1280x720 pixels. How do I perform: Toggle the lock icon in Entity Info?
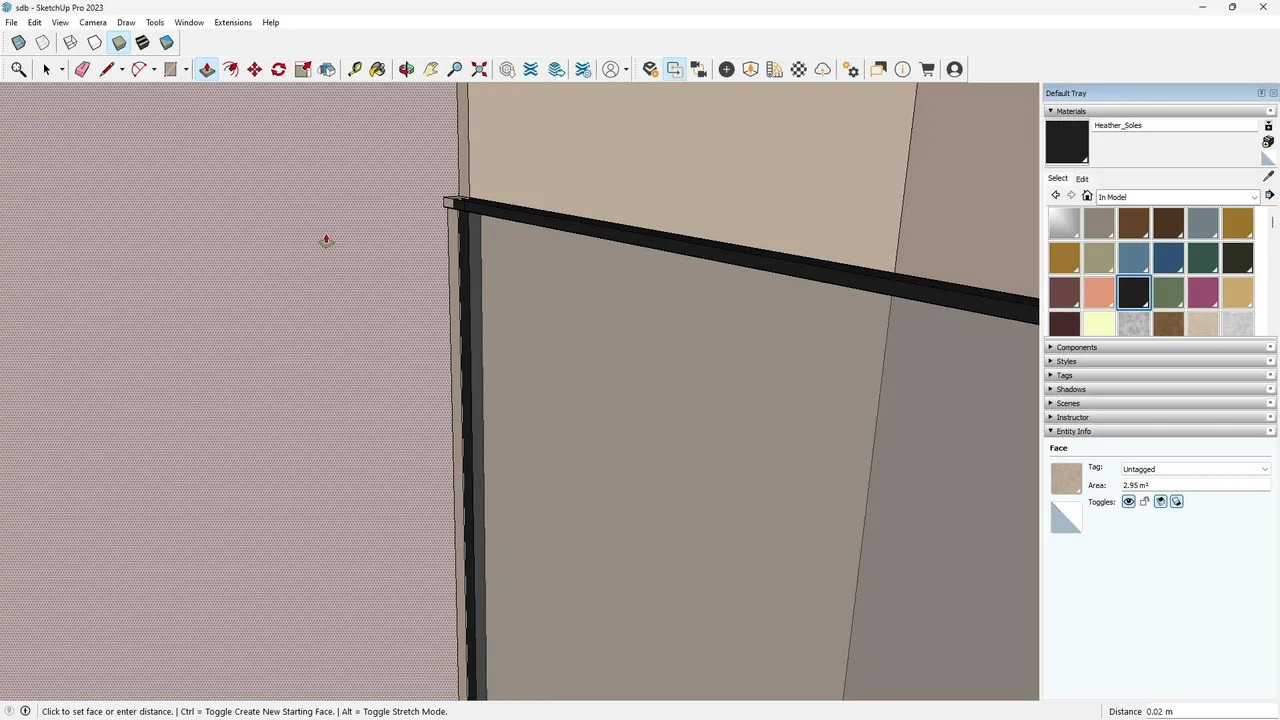coord(1144,501)
